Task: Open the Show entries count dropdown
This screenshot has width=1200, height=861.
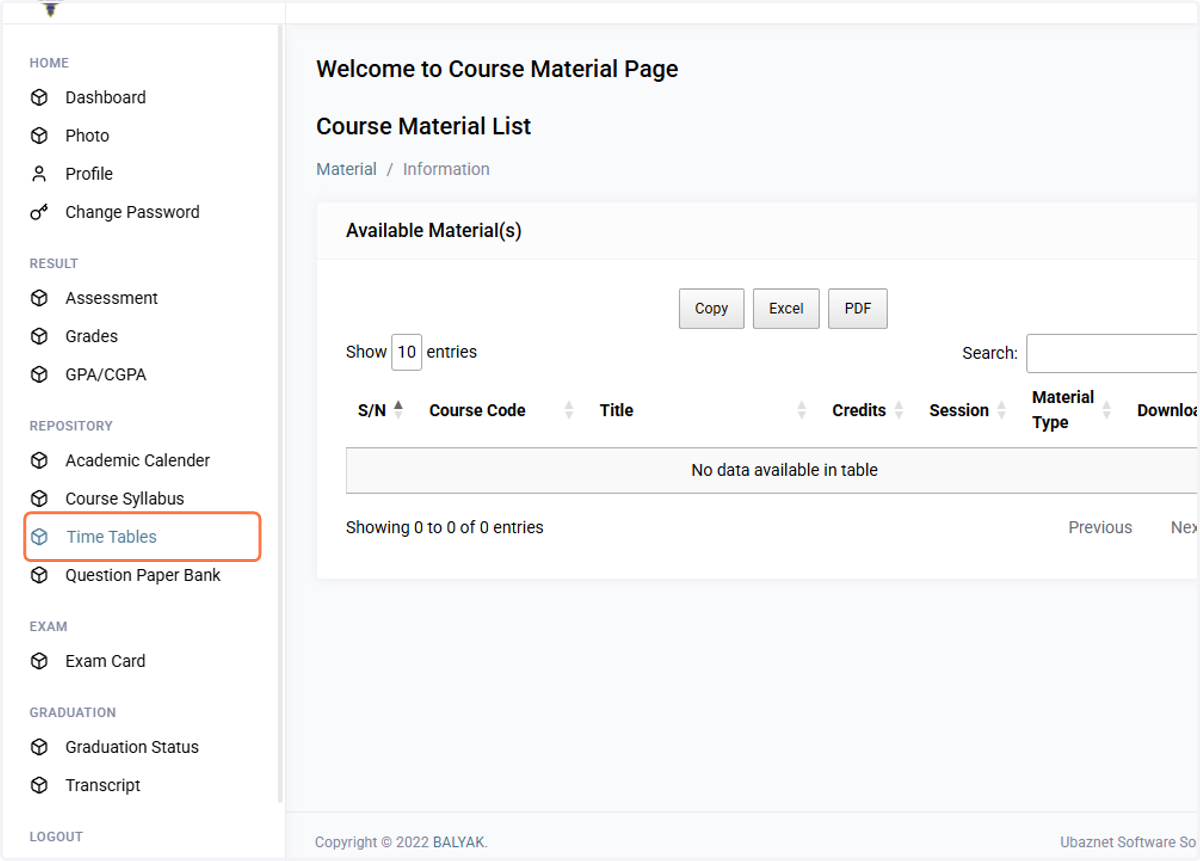Action: (406, 352)
